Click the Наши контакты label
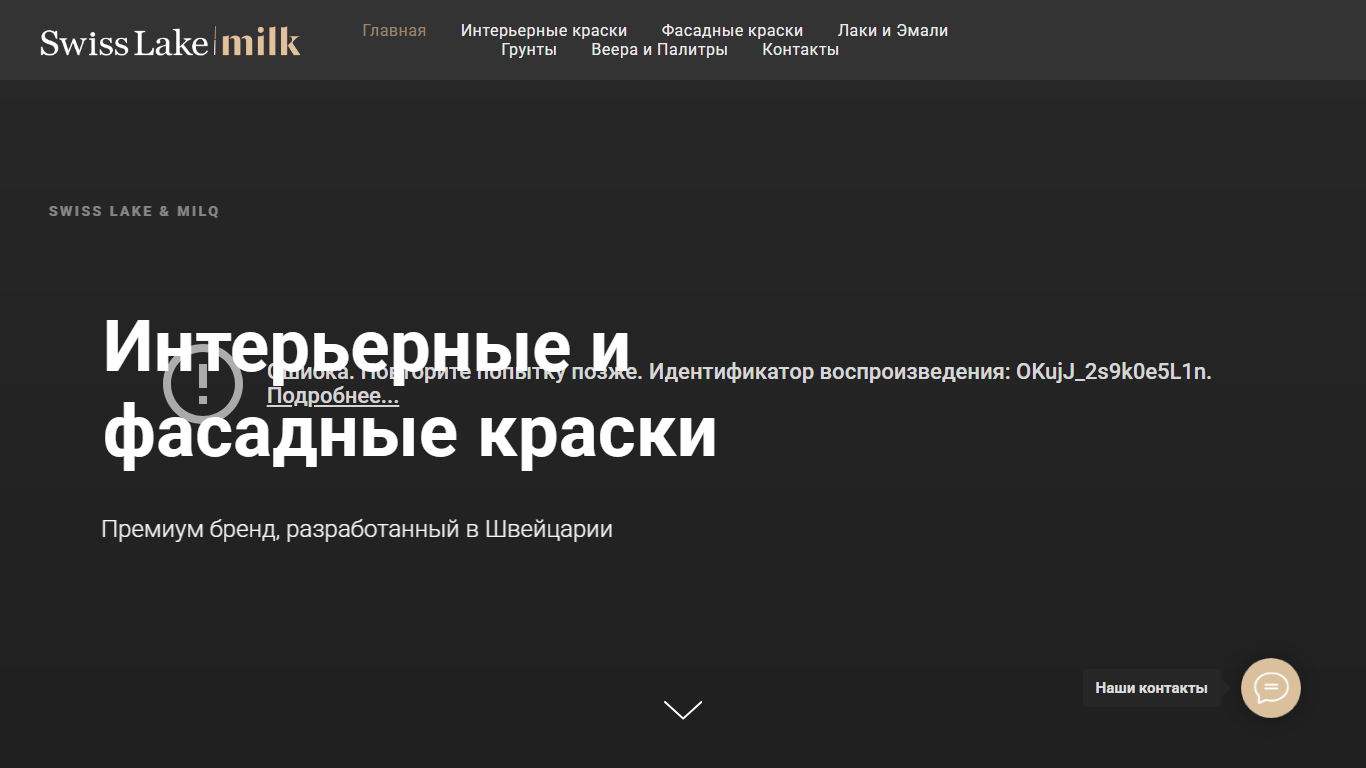1366x768 pixels. (x=1152, y=688)
